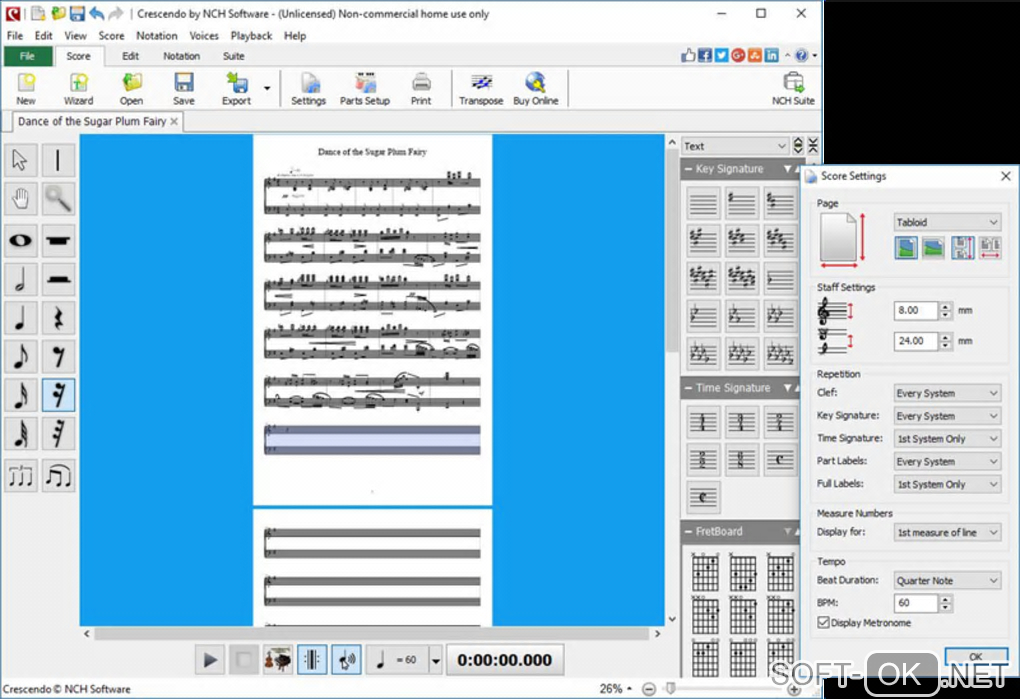Open the Notation menu

pos(157,36)
